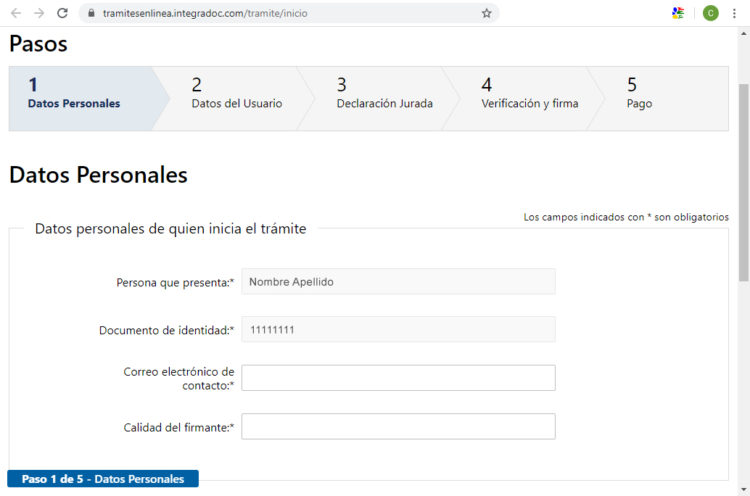Go to step 5 Pago
750x496 pixels.
point(660,99)
